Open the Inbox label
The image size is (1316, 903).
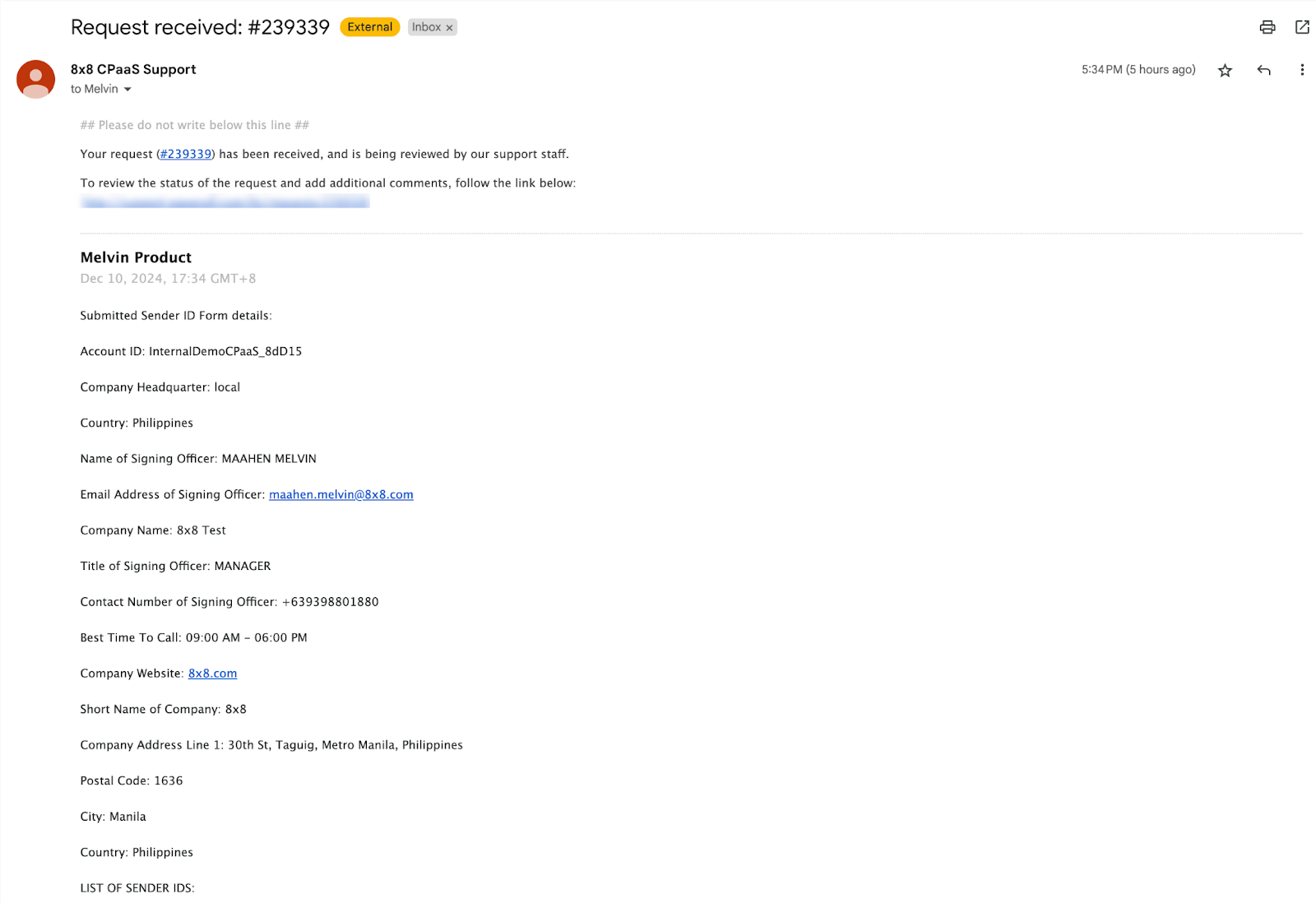click(426, 27)
